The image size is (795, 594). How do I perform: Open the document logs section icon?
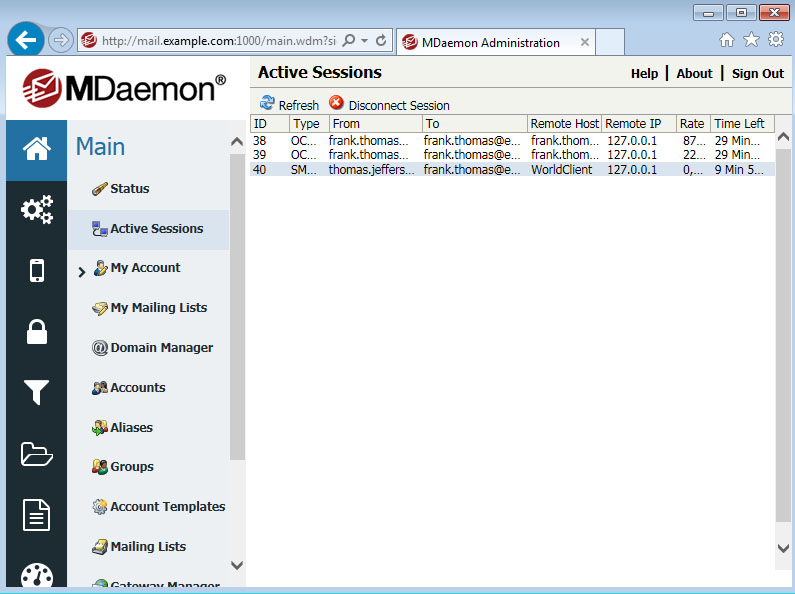(x=37, y=515)
